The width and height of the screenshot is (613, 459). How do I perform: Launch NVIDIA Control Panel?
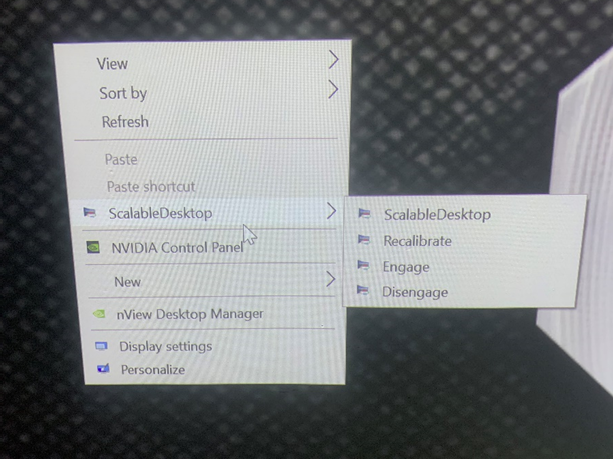click(x=177, y=247)
